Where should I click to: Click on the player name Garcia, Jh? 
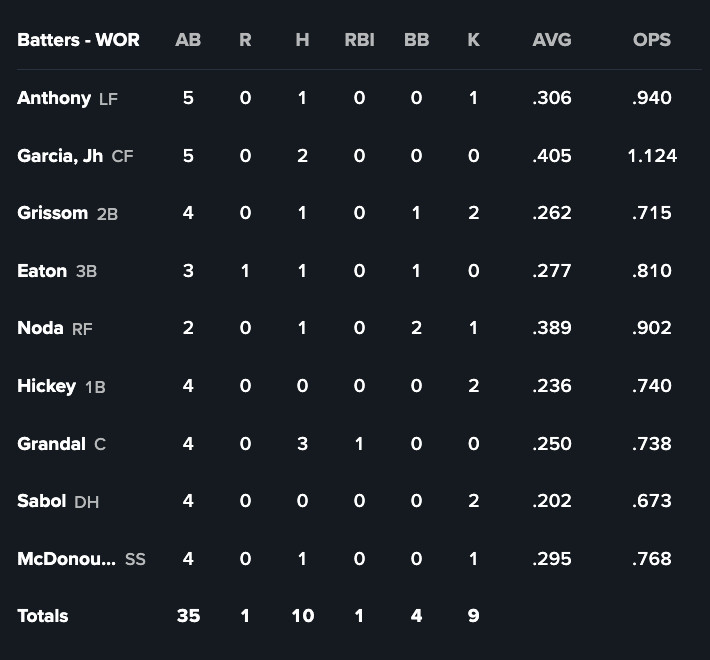pos(60,156)
